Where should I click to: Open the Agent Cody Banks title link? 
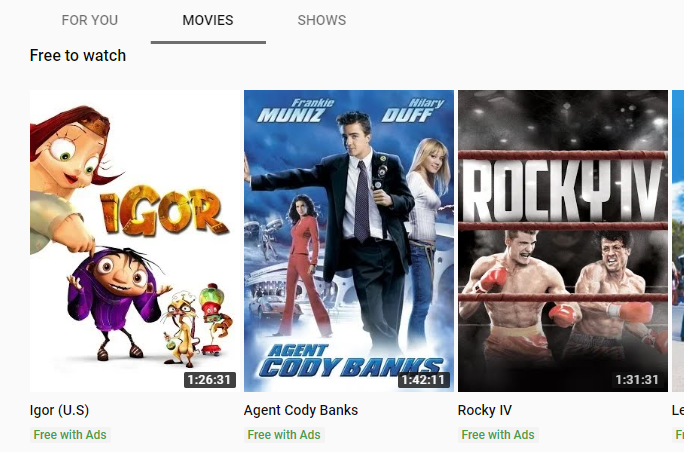[x=301, y=410]
